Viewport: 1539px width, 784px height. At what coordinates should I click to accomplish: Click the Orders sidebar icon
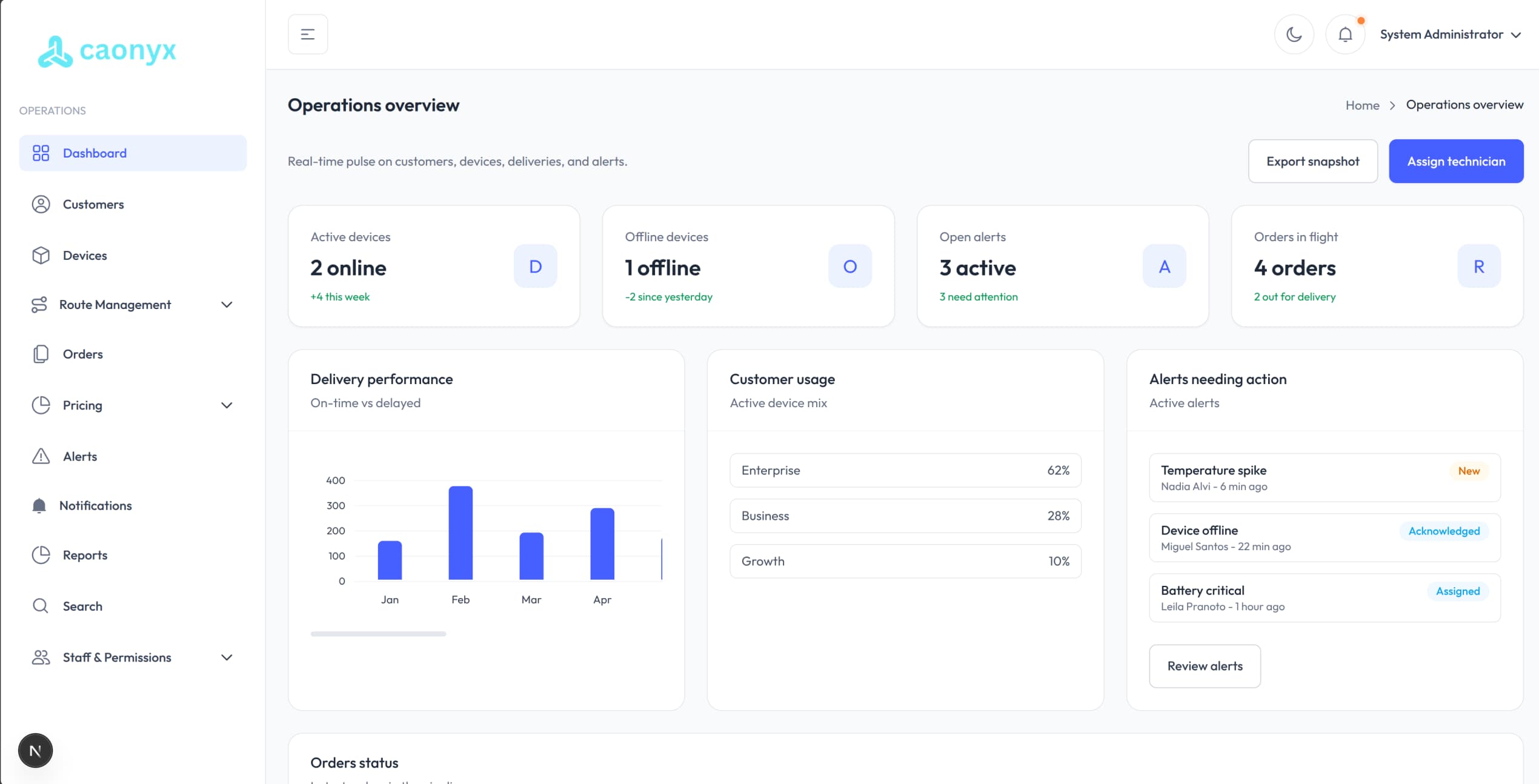pos(40,354)
